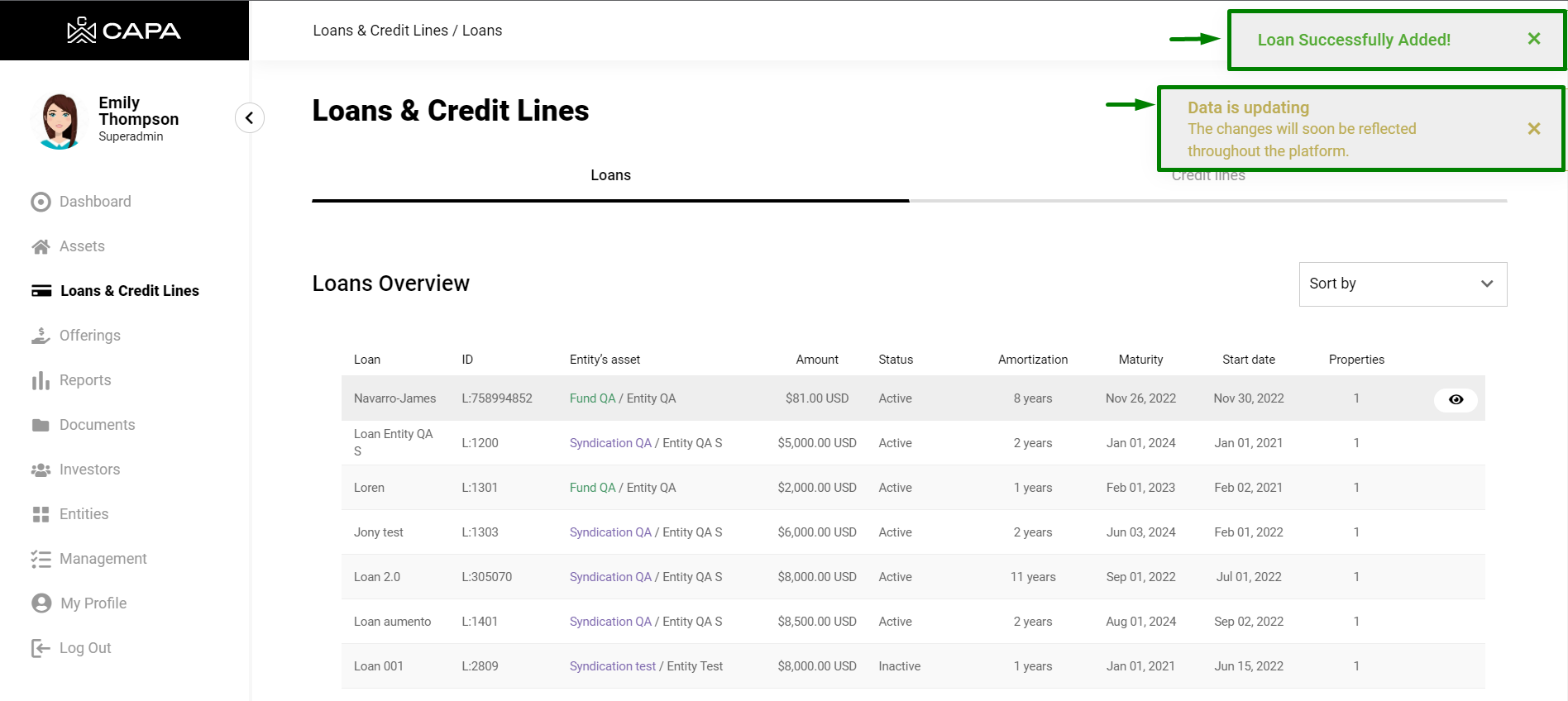Open the Sort by dropdown
The width and height of the screenshot is (1568, 701).
1403,284
